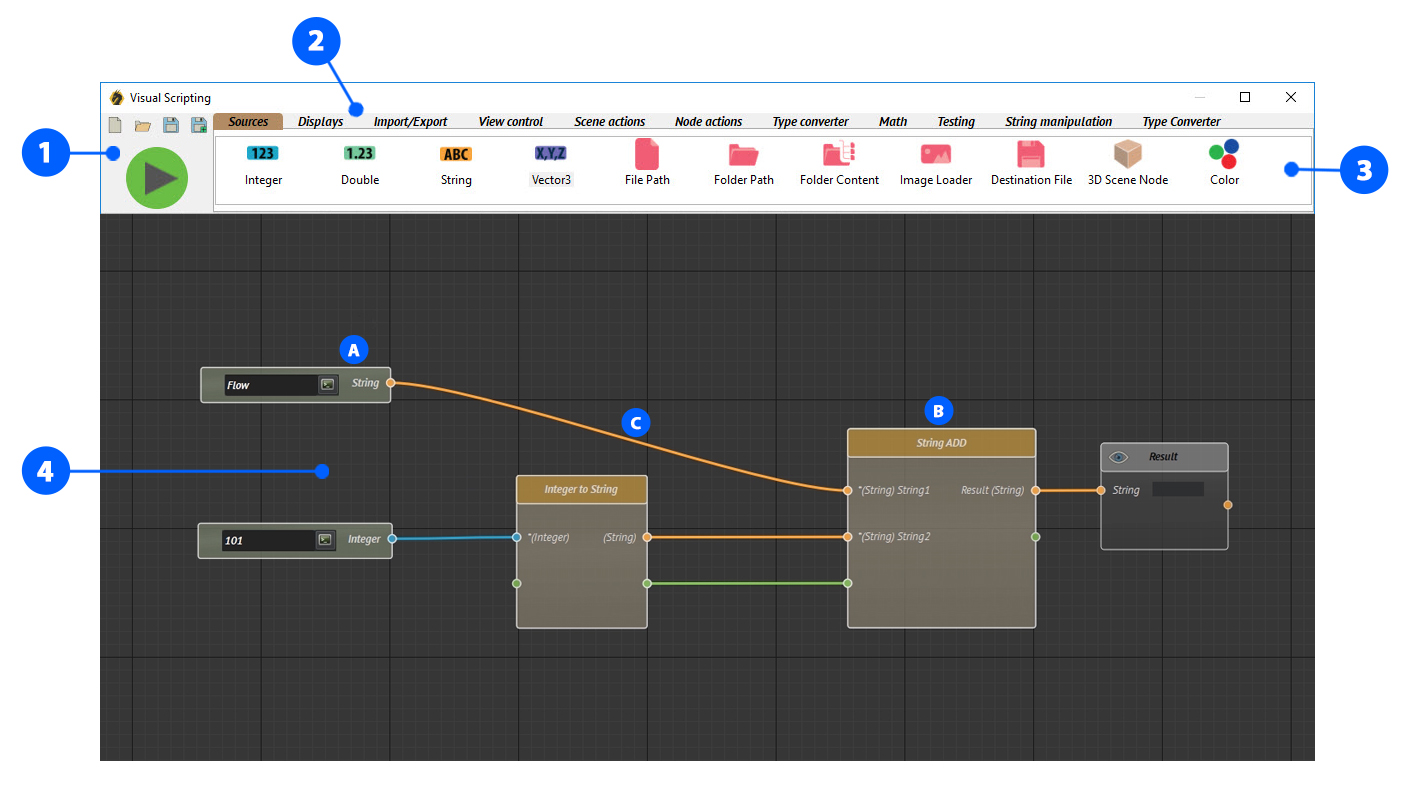
Task: Select the Vector3 source icon
Action: (551, 164)
